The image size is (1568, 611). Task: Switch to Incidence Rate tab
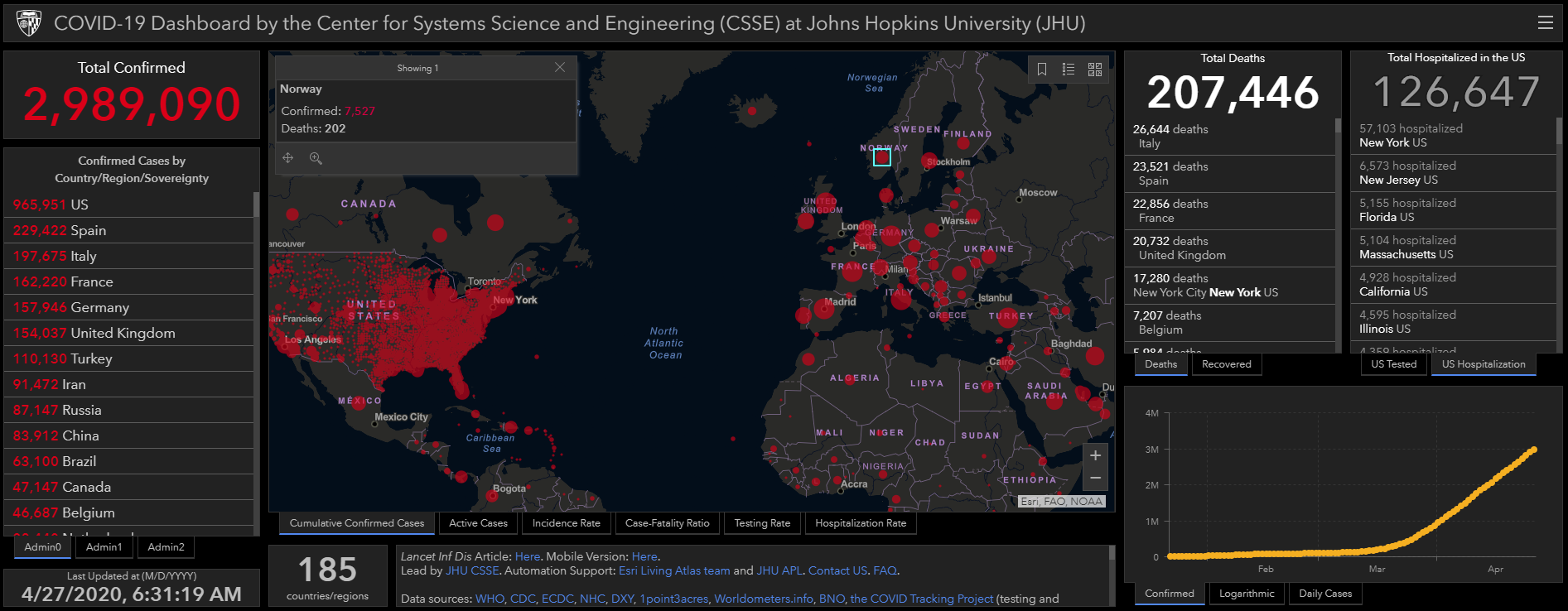[x=566, y=523]
